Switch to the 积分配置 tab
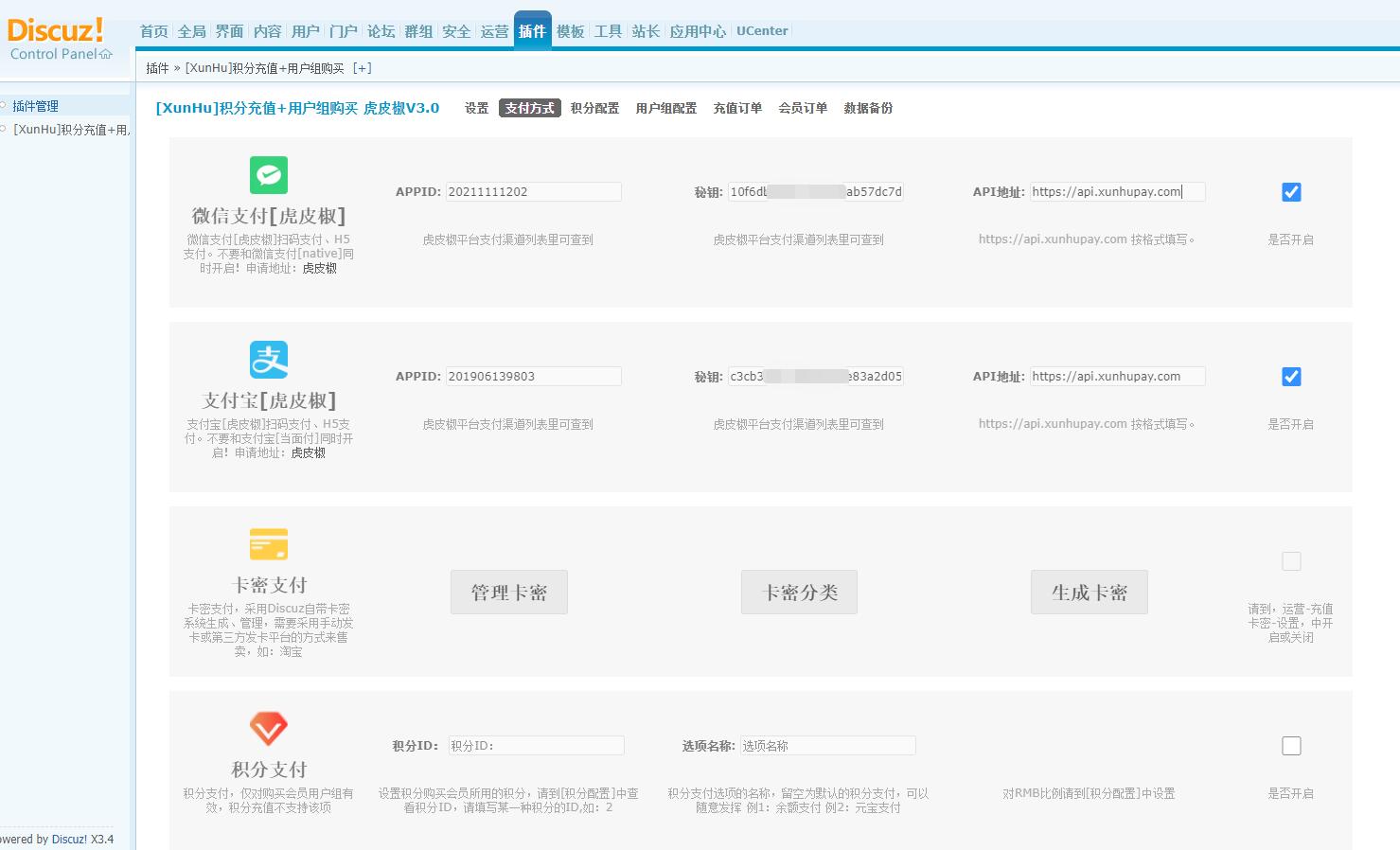 (595, 108)
